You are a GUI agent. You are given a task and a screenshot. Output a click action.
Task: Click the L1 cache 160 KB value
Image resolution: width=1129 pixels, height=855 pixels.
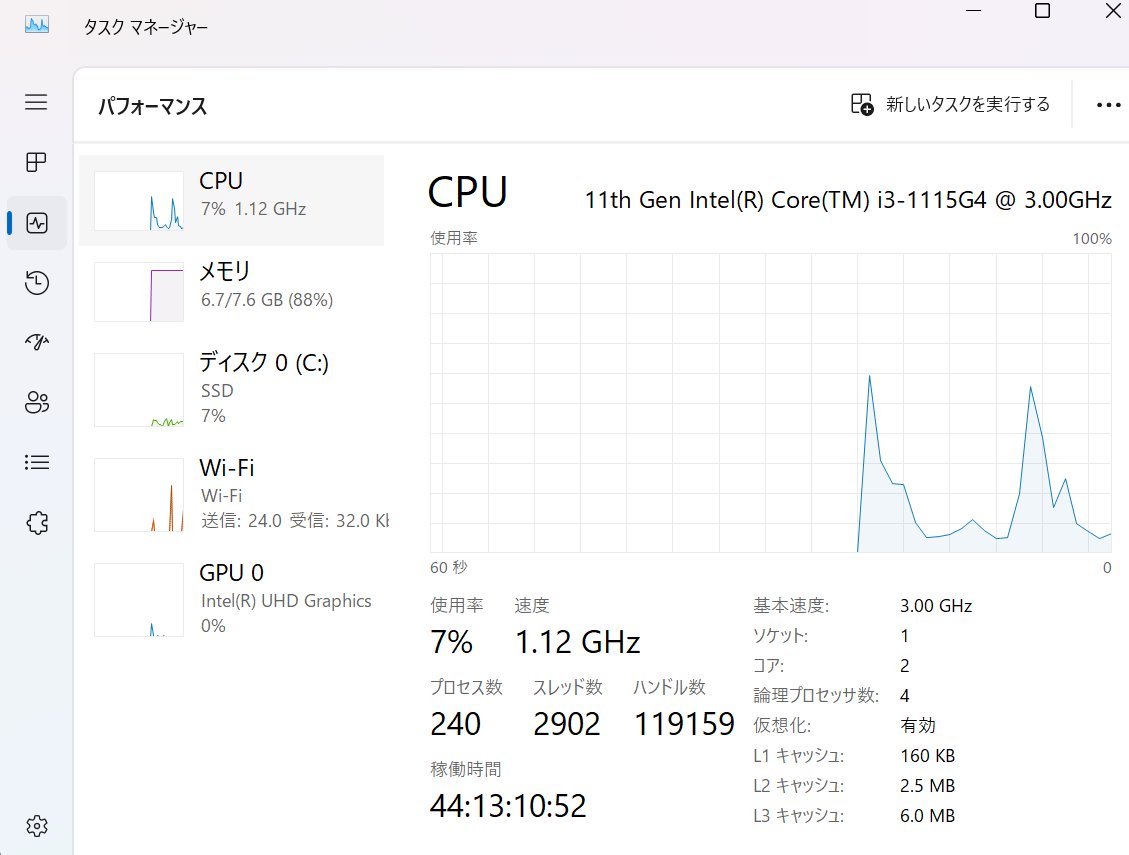(x=927, y=756)
